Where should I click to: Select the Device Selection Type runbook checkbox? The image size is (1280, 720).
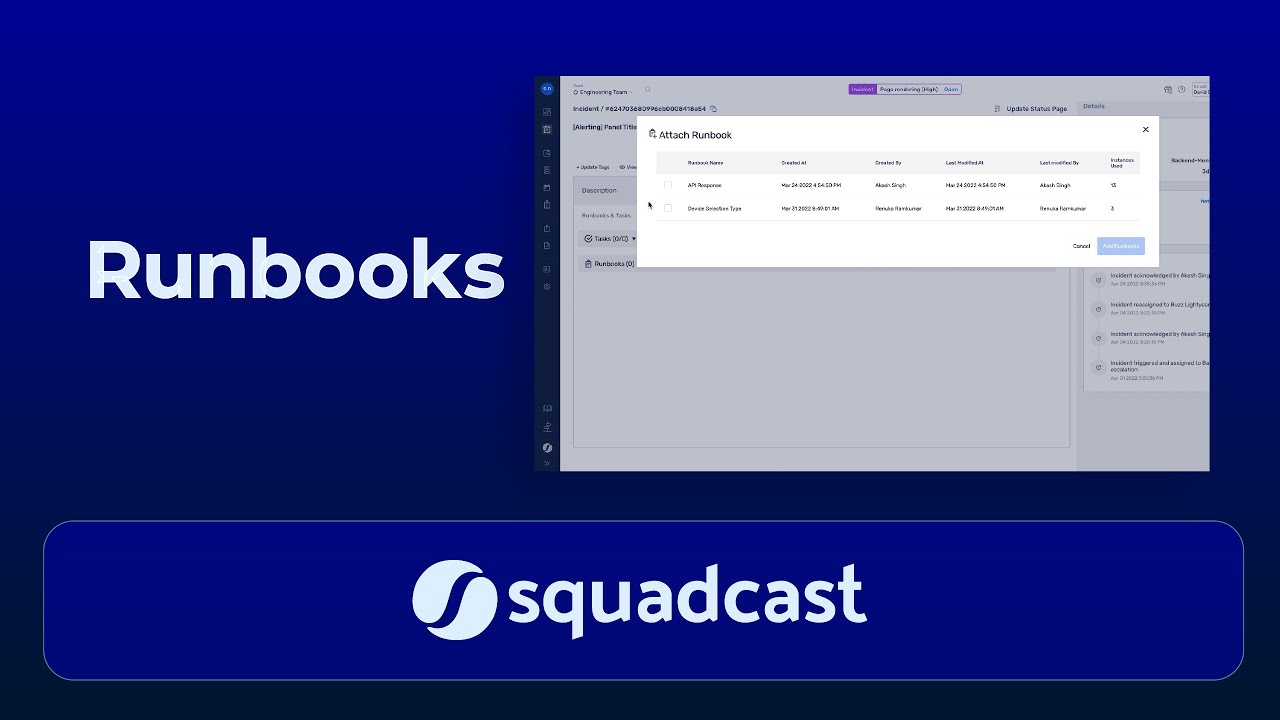click(x=668, y=208)
